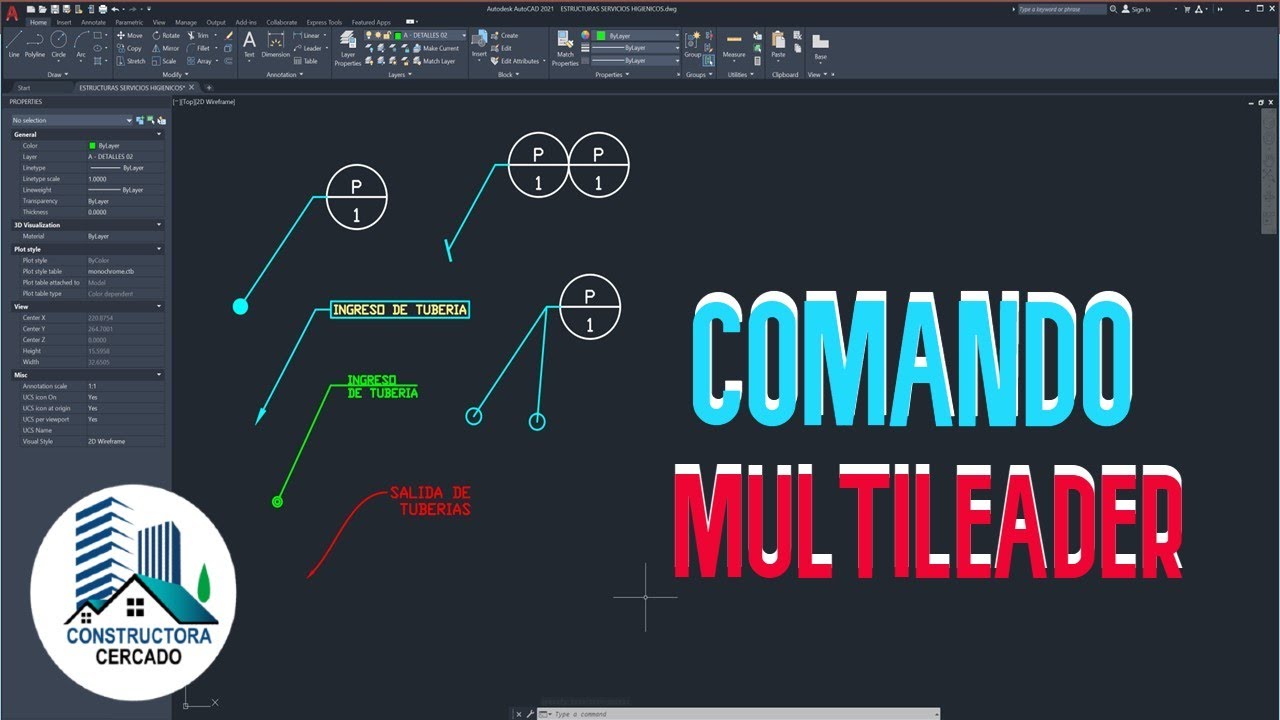Click the Visual Style 2D Wireframe value
This screenshot has width=1280, height=720.
pos(107,441)
